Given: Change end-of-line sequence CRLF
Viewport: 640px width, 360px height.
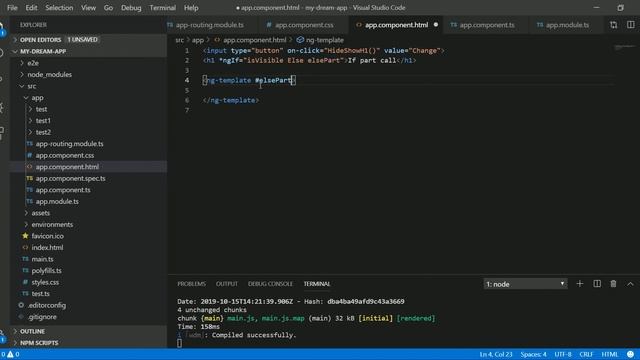Looking at the screenshot, I should [586, 354].
